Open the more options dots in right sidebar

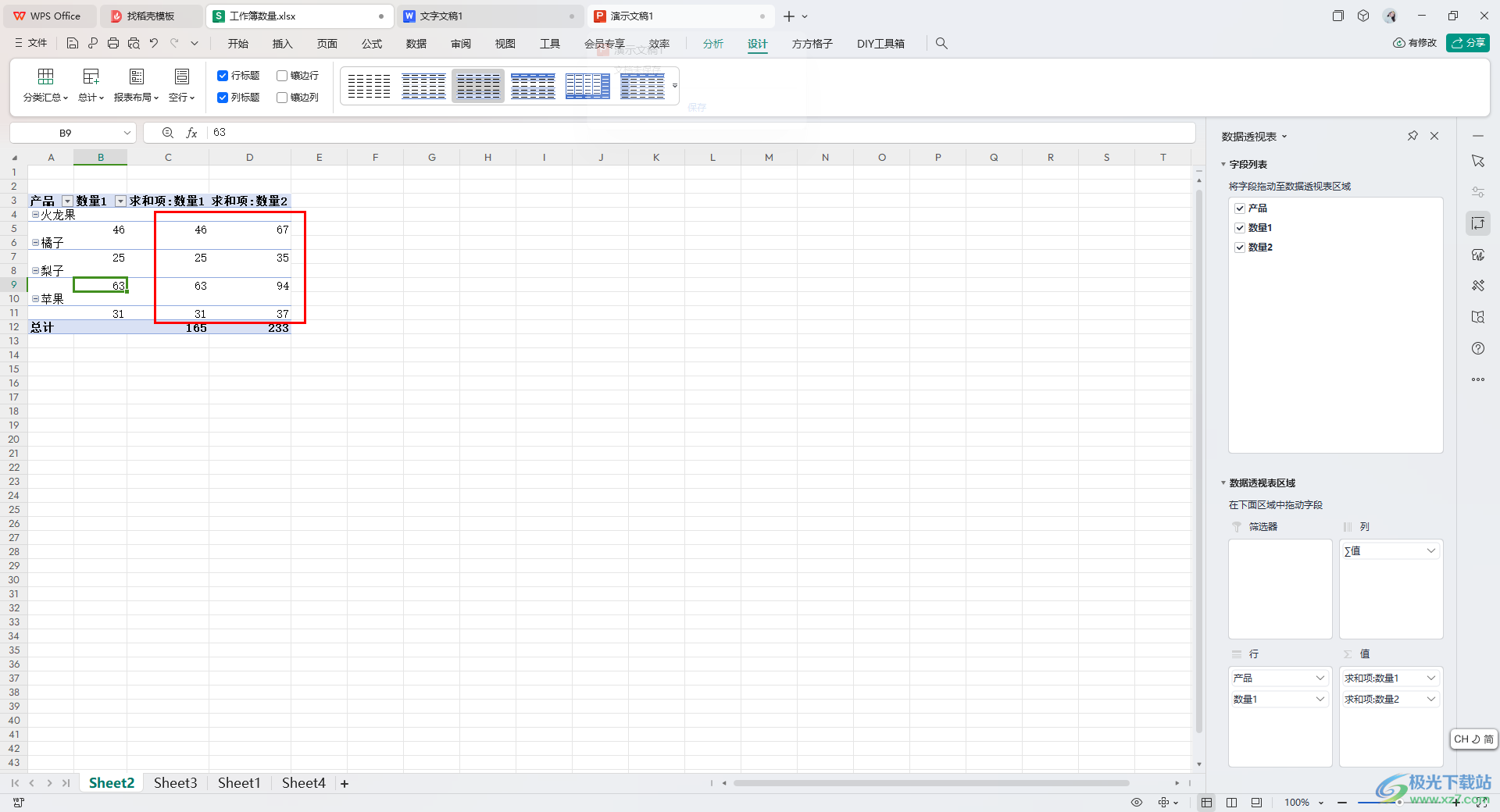click(1478, 379)
